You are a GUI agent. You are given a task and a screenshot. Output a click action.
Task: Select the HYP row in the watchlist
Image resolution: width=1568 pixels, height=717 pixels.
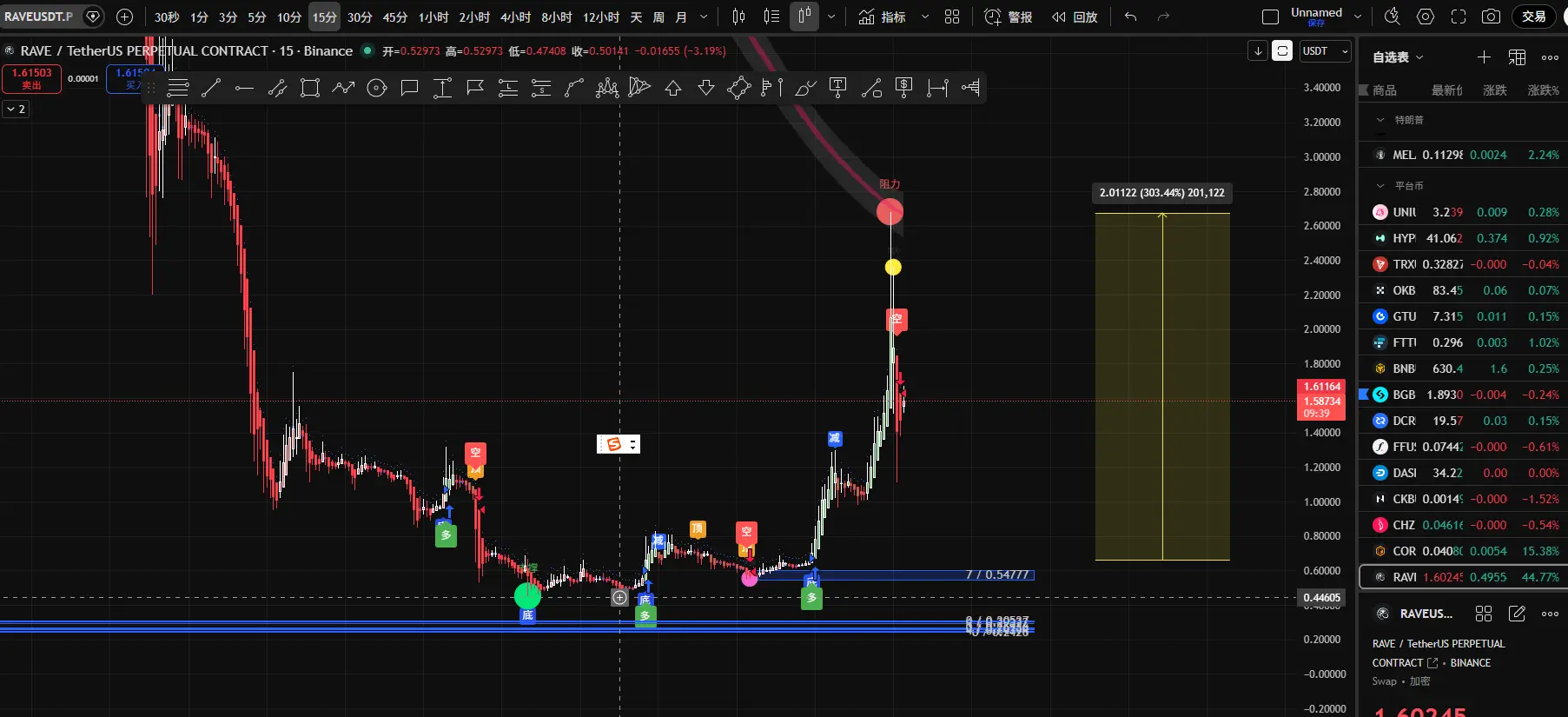click(1464, 238)
